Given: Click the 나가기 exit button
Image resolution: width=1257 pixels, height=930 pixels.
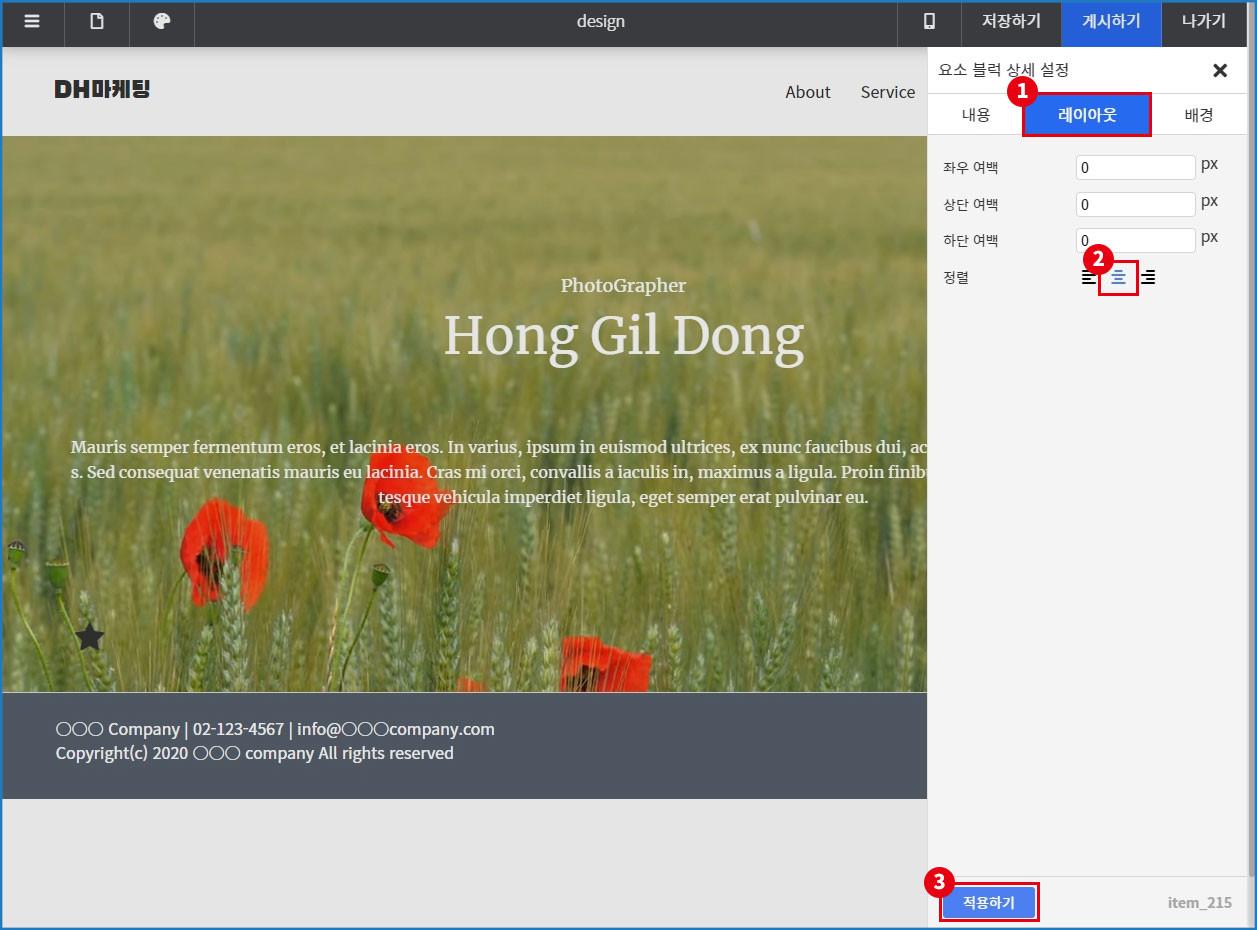Looking at the screenshot, I should tap(1203, 22).
